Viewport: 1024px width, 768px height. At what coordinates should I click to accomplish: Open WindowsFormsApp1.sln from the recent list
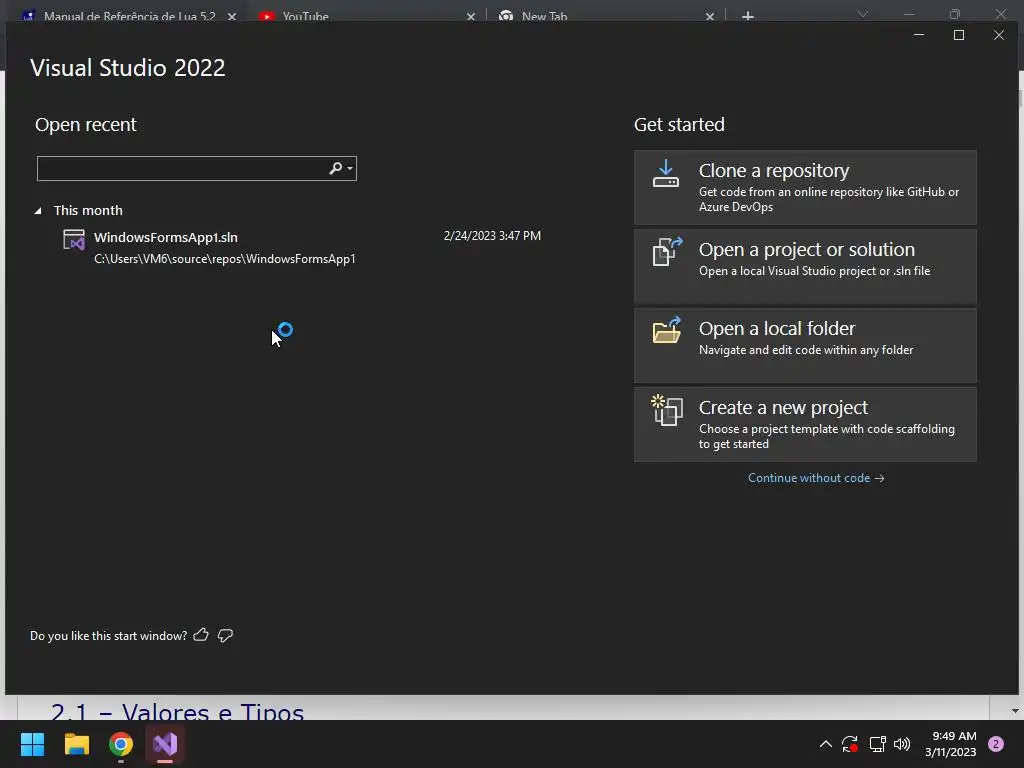coord(302,247)
